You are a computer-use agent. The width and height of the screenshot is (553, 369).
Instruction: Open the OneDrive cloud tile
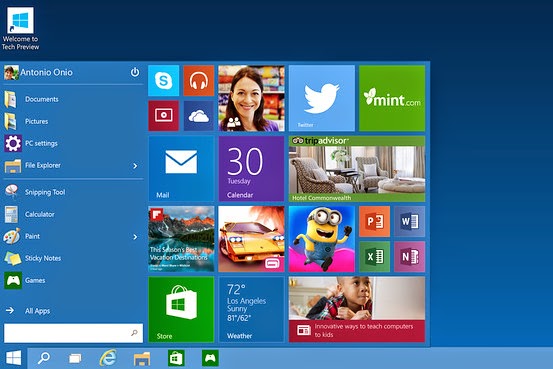tap(199, 116)
